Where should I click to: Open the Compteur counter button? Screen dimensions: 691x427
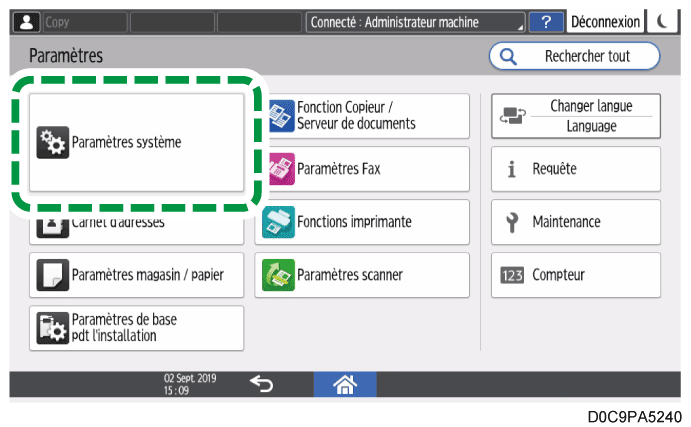pyautogui.click(x=575, y=275)
